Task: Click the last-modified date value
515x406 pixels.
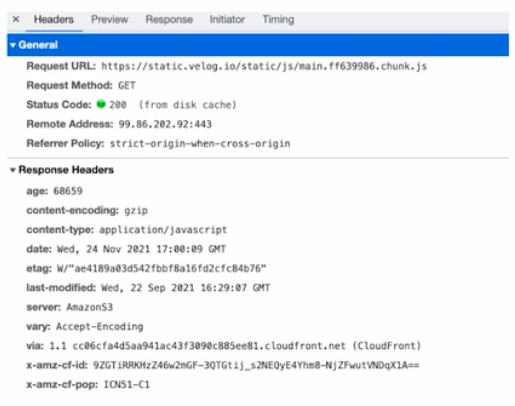Action: (185, 288)
